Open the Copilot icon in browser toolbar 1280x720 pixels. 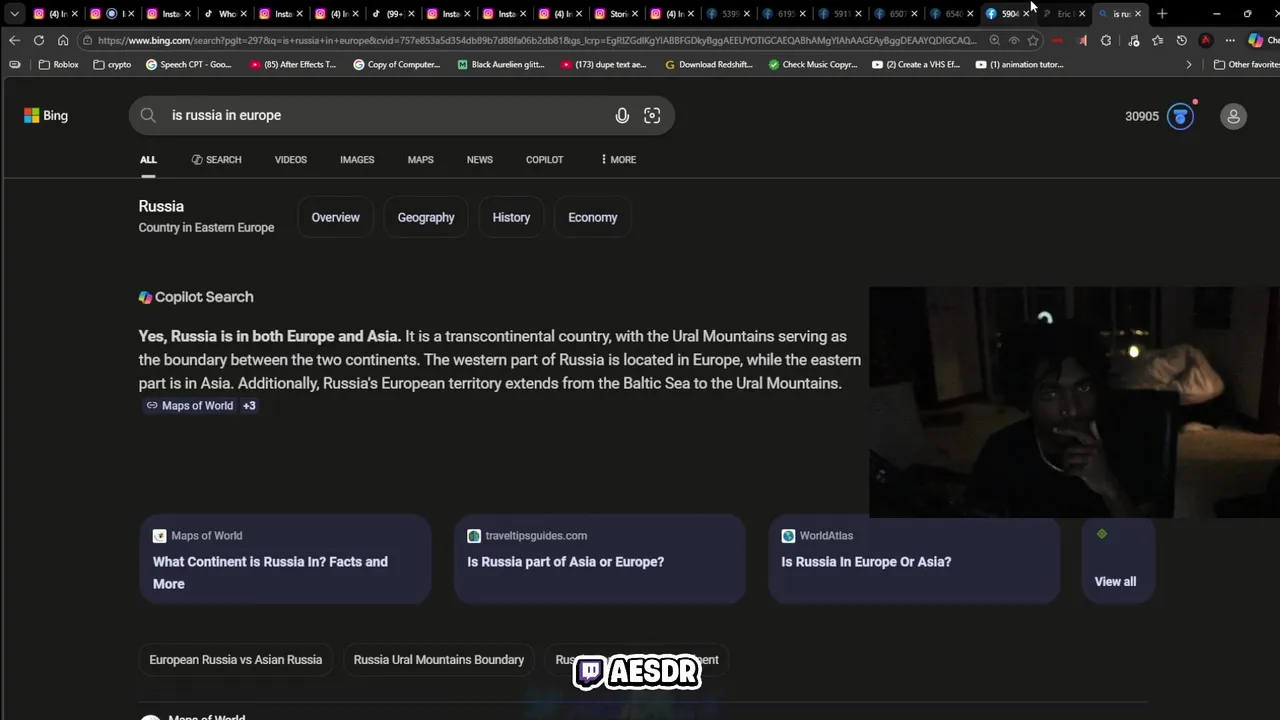coord(1256,40)
